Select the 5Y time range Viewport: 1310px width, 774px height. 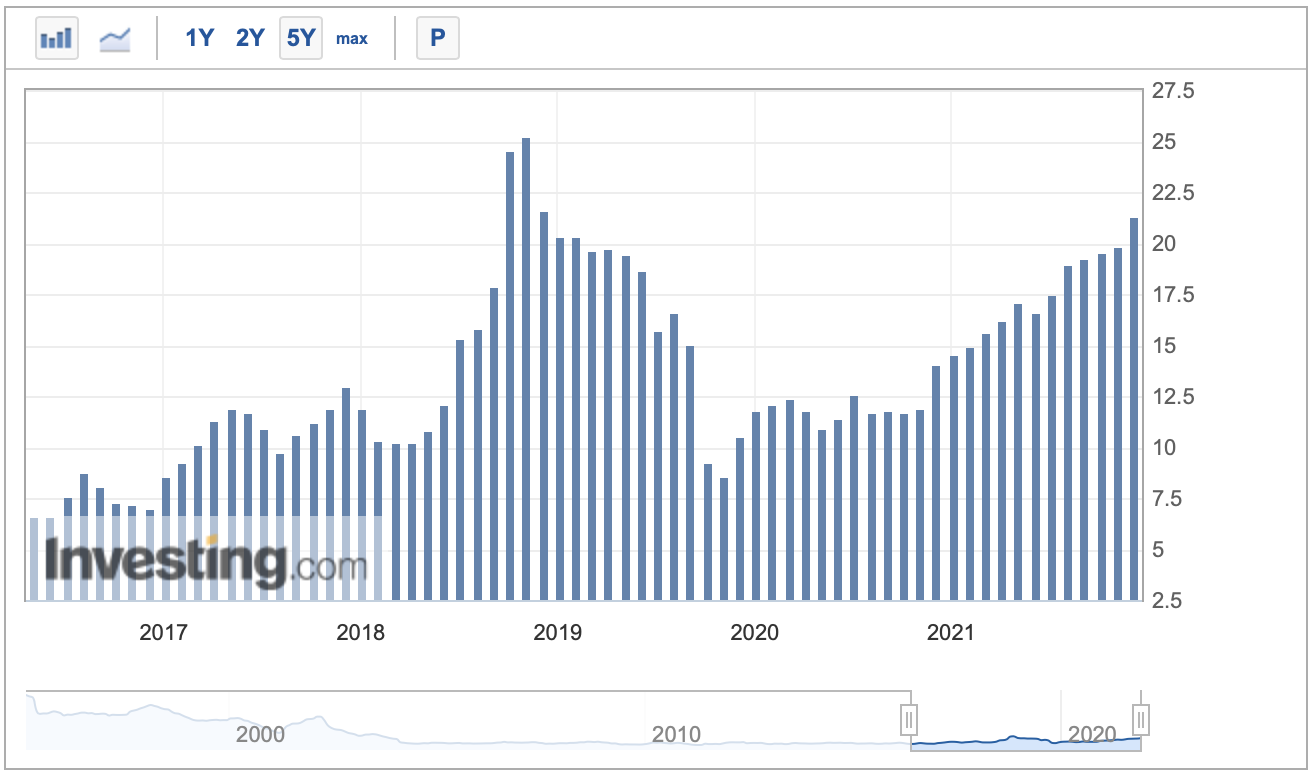click(x=301, y=39)
